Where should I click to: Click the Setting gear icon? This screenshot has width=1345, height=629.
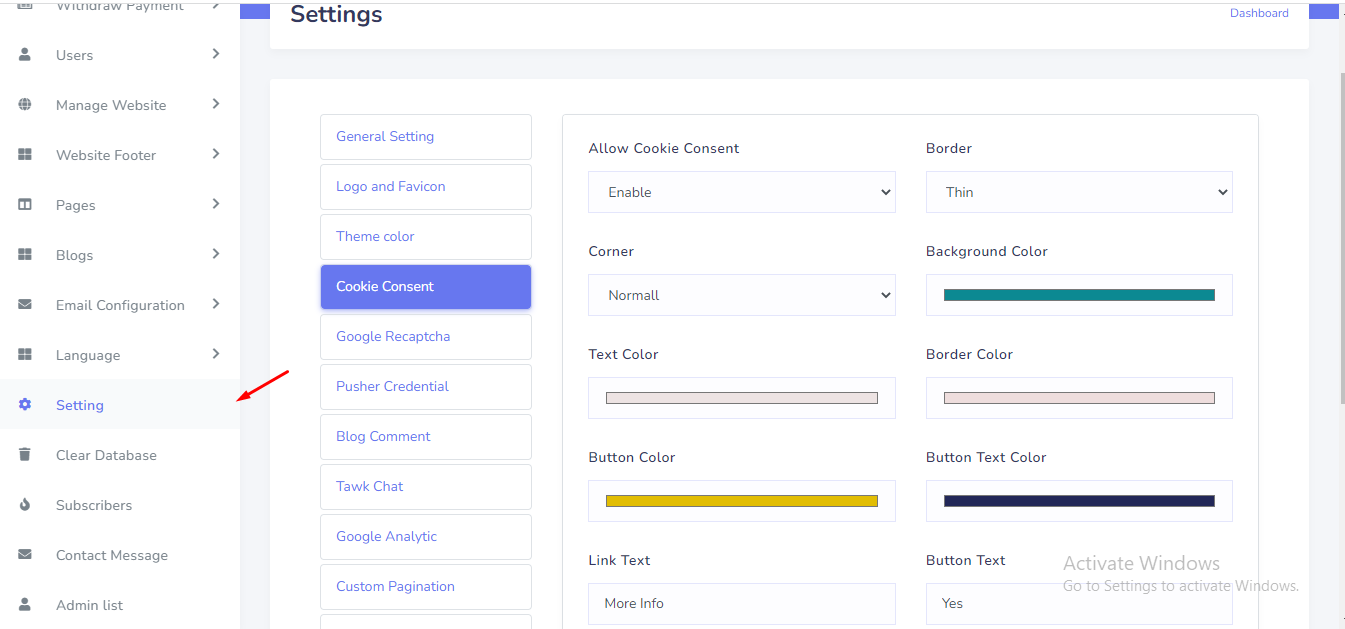(25, 405)
